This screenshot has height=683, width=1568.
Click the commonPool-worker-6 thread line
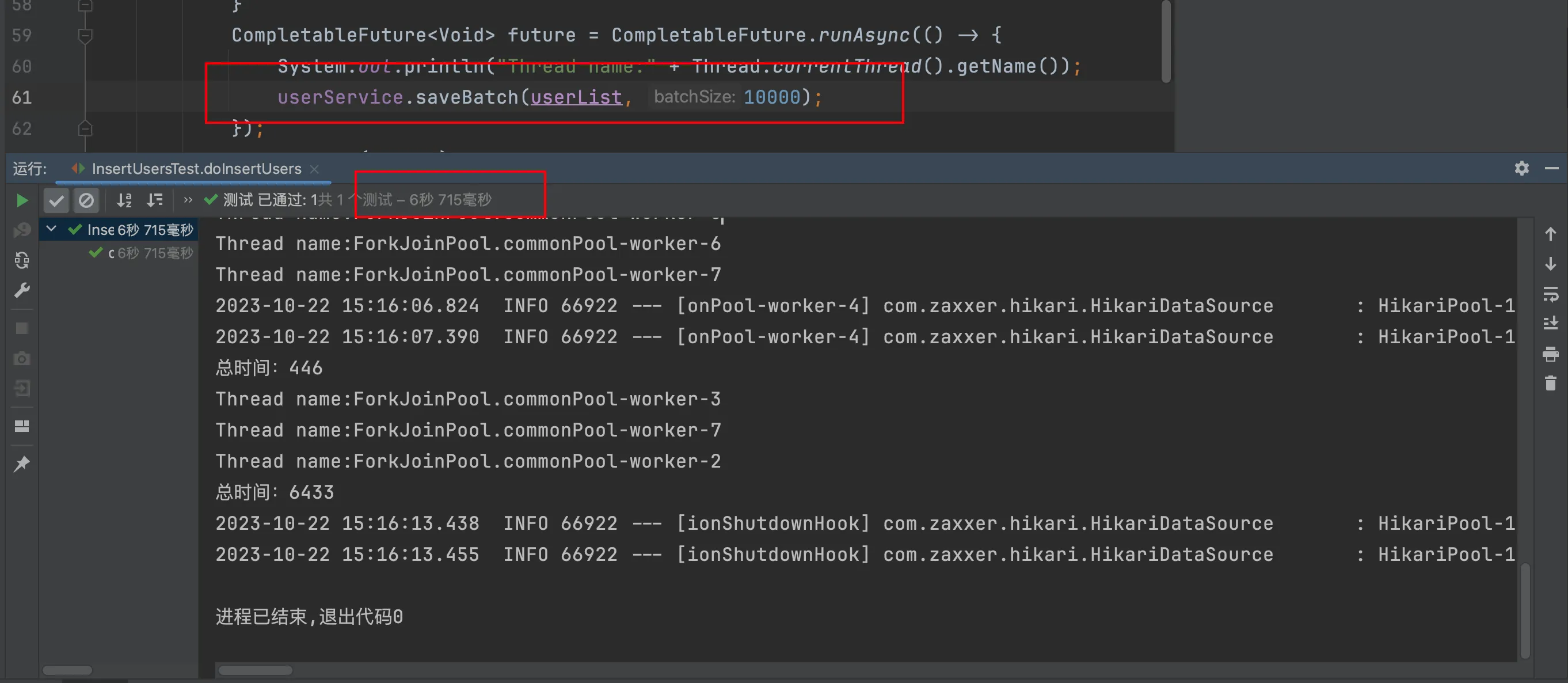468,244
